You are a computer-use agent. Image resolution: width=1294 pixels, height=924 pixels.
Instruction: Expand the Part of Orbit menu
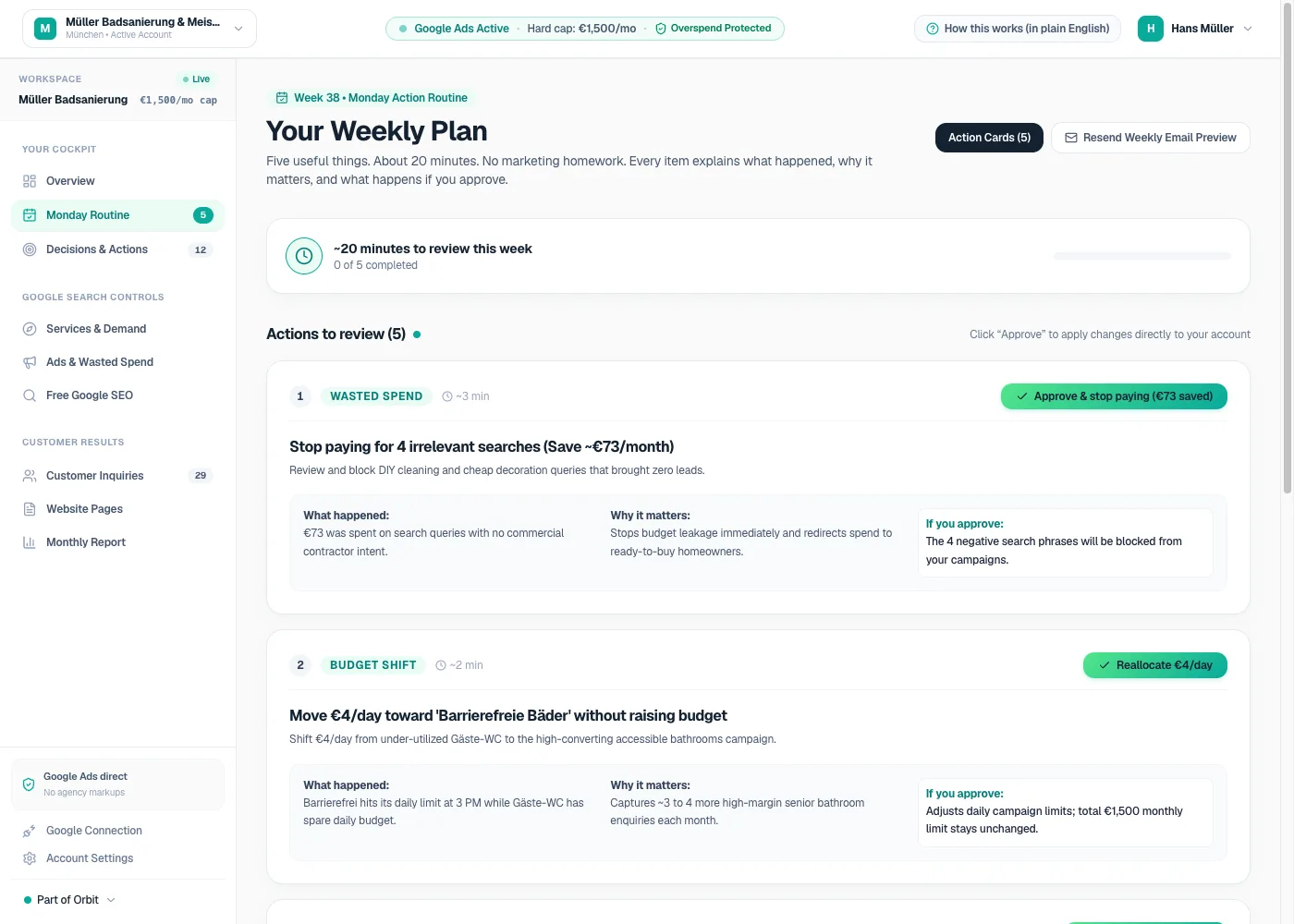click(x=69, y=900)
